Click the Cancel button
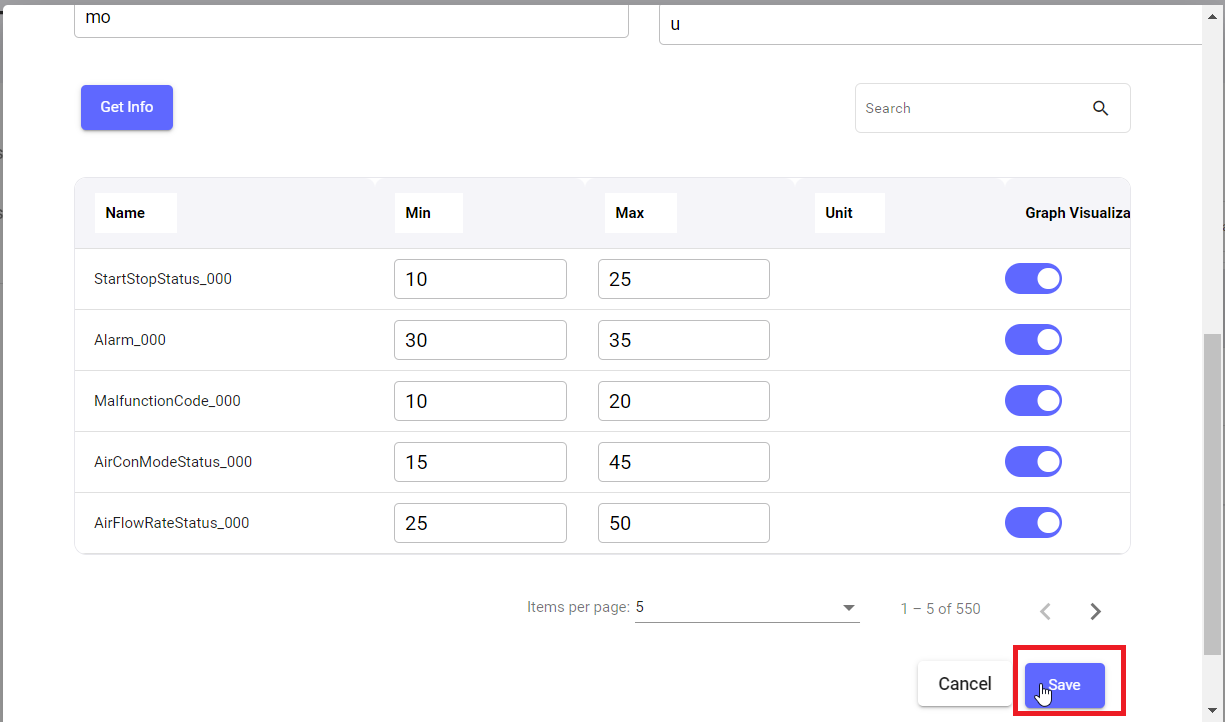Viewport: 1225px width, 722px height. 965,684
